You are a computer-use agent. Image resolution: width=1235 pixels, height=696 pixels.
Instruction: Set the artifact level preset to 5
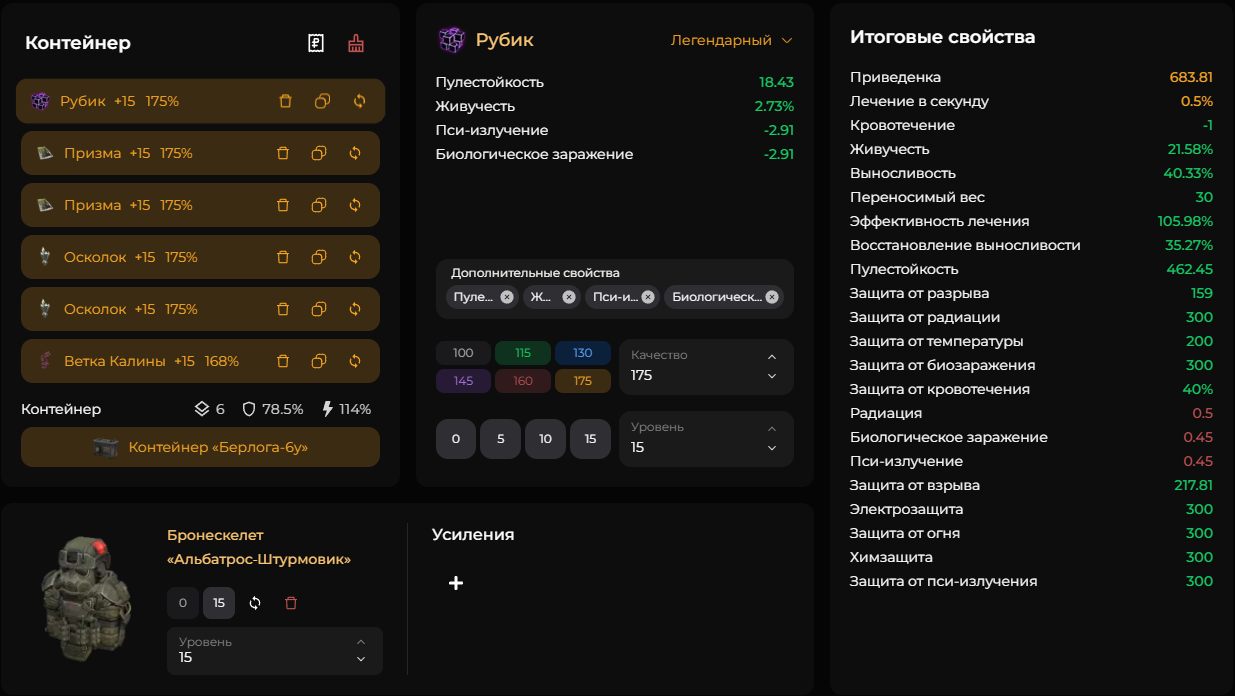pyautogui.click(x=500, y=439)
